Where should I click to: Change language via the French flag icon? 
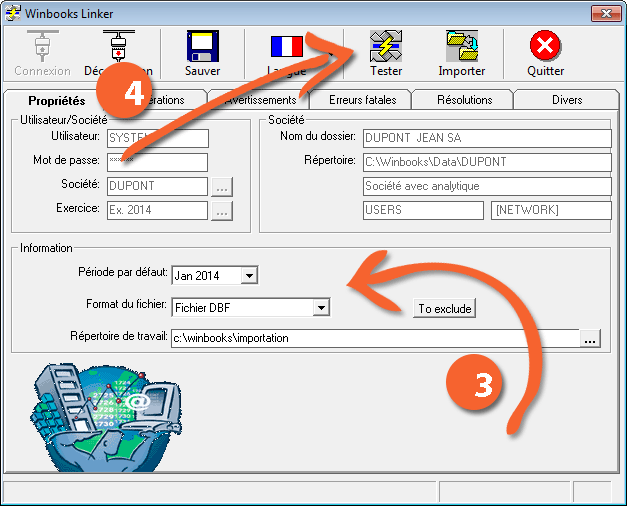coord(287,46)
